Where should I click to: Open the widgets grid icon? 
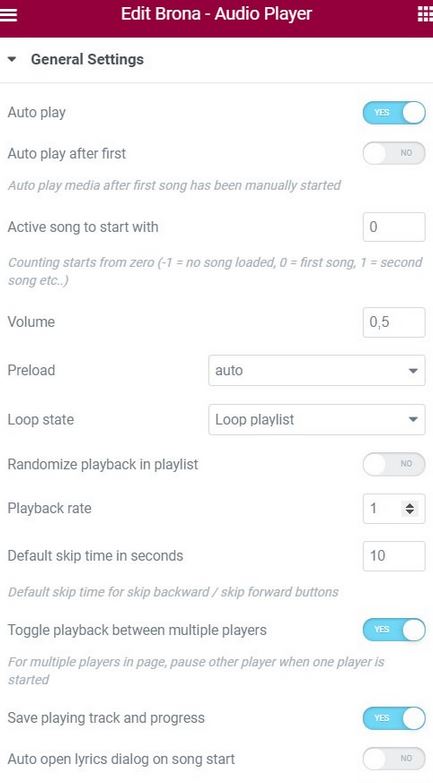click(x=425, y=15)
